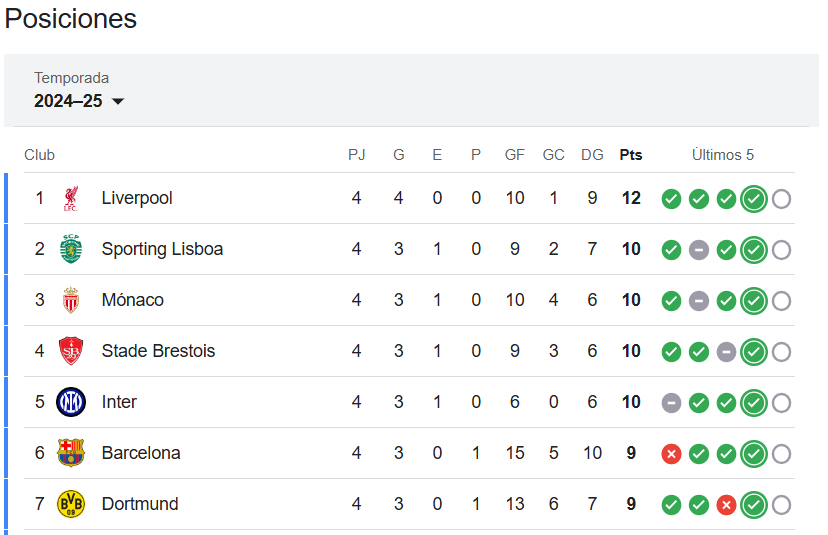This screenshot has height=535, width=828.
Task: Click Inter's first gray draw icon
Action: (671, 403)
